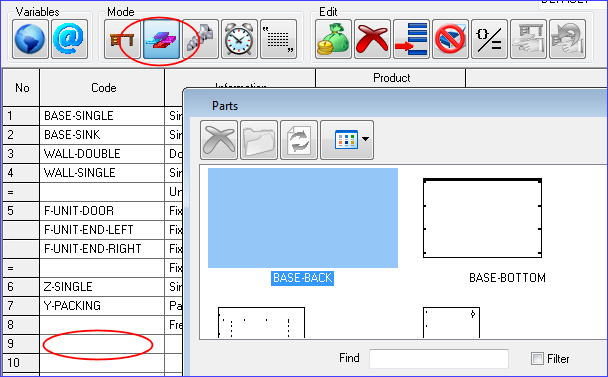Click the globe icon under Variables
The width and height of the screenshot is (608, 377).
pos(30,39)
